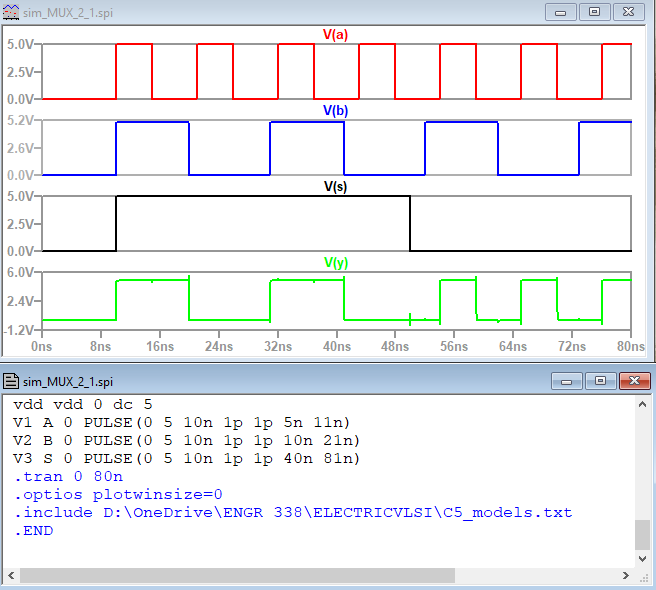Place cursor on the '.optios plotwinsize=0' line

(118, 495)
